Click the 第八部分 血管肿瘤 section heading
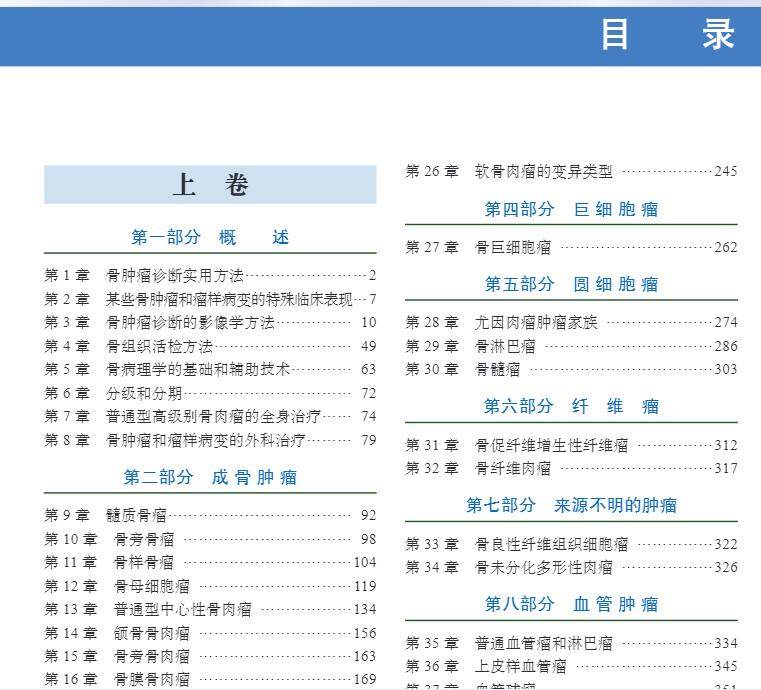The width and height of the screenshot is (761, 690). point(571,605)
